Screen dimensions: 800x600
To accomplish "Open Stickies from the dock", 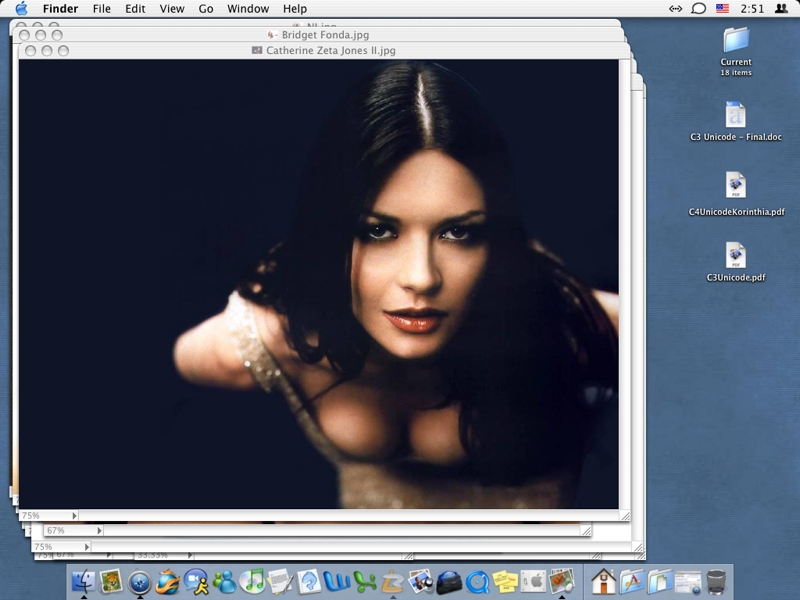I will point(505,581).
